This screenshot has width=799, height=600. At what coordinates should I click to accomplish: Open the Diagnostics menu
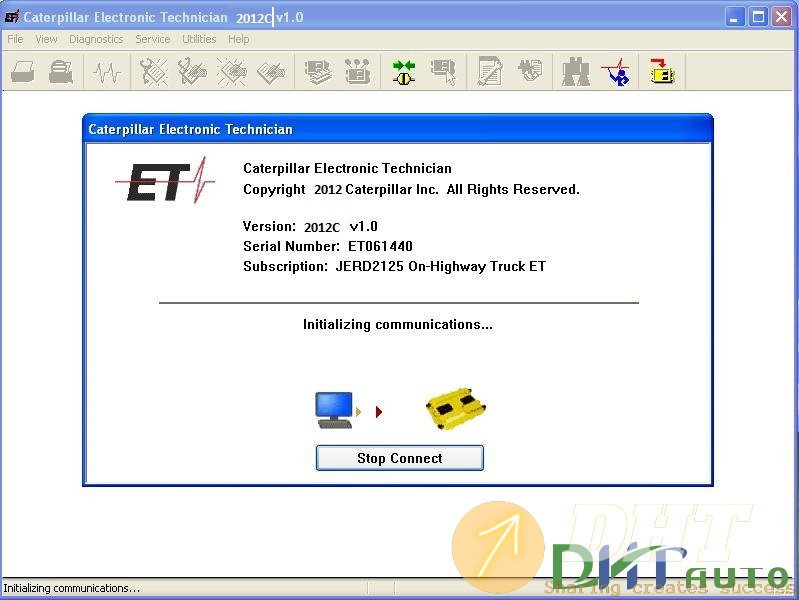96,39
